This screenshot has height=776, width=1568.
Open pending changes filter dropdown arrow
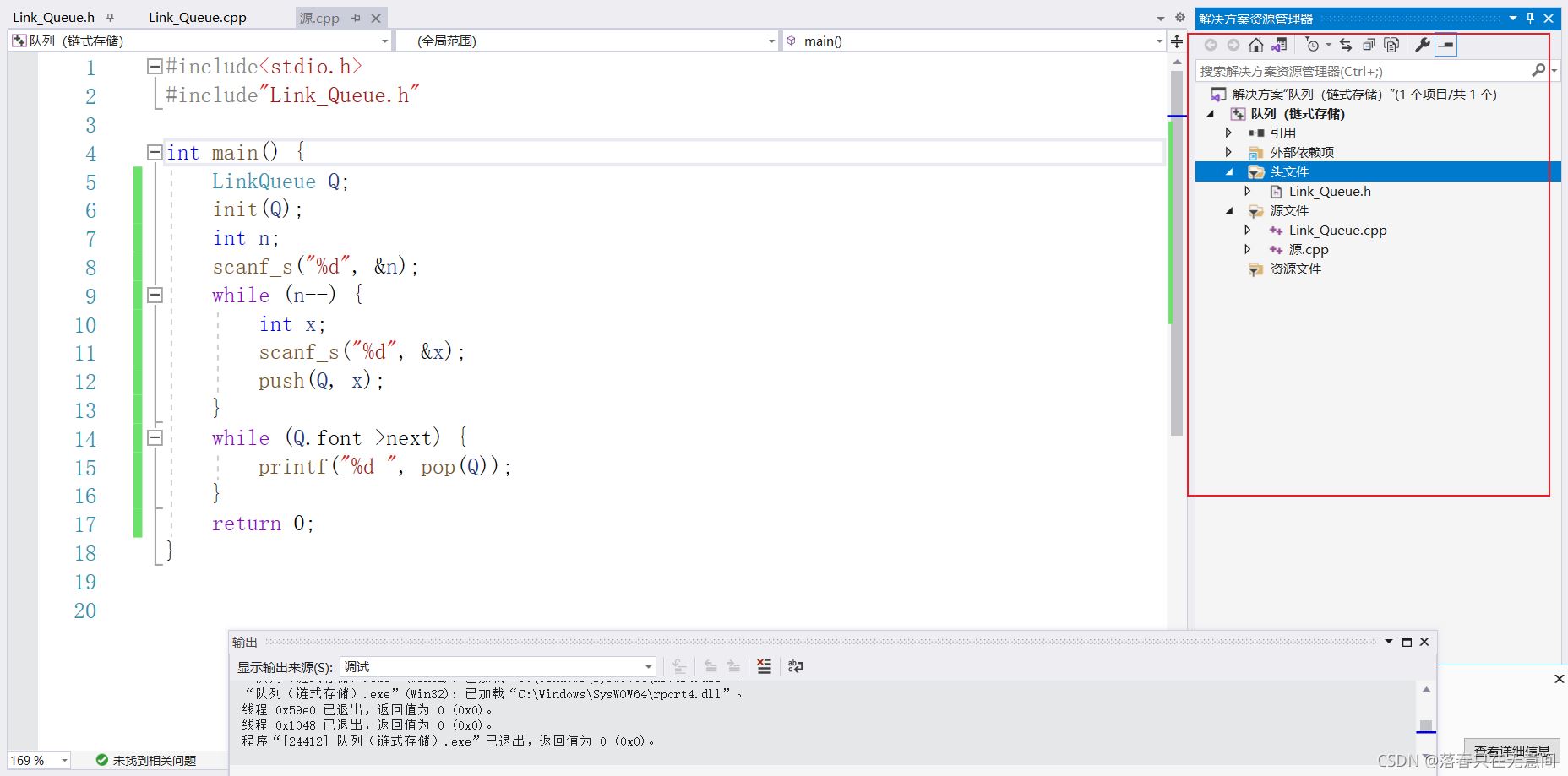coord(1328,45)
